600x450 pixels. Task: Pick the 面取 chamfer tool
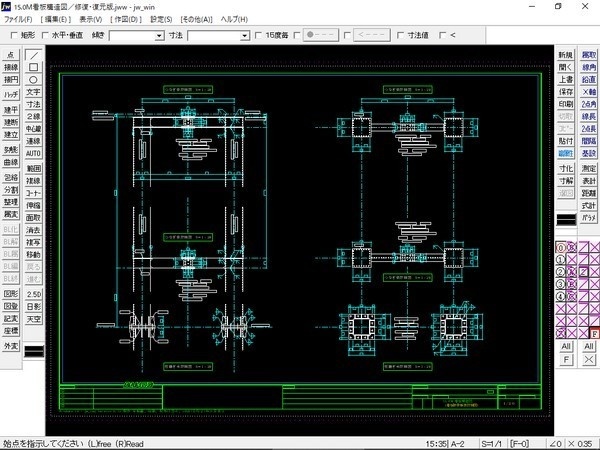click(34, 217)
